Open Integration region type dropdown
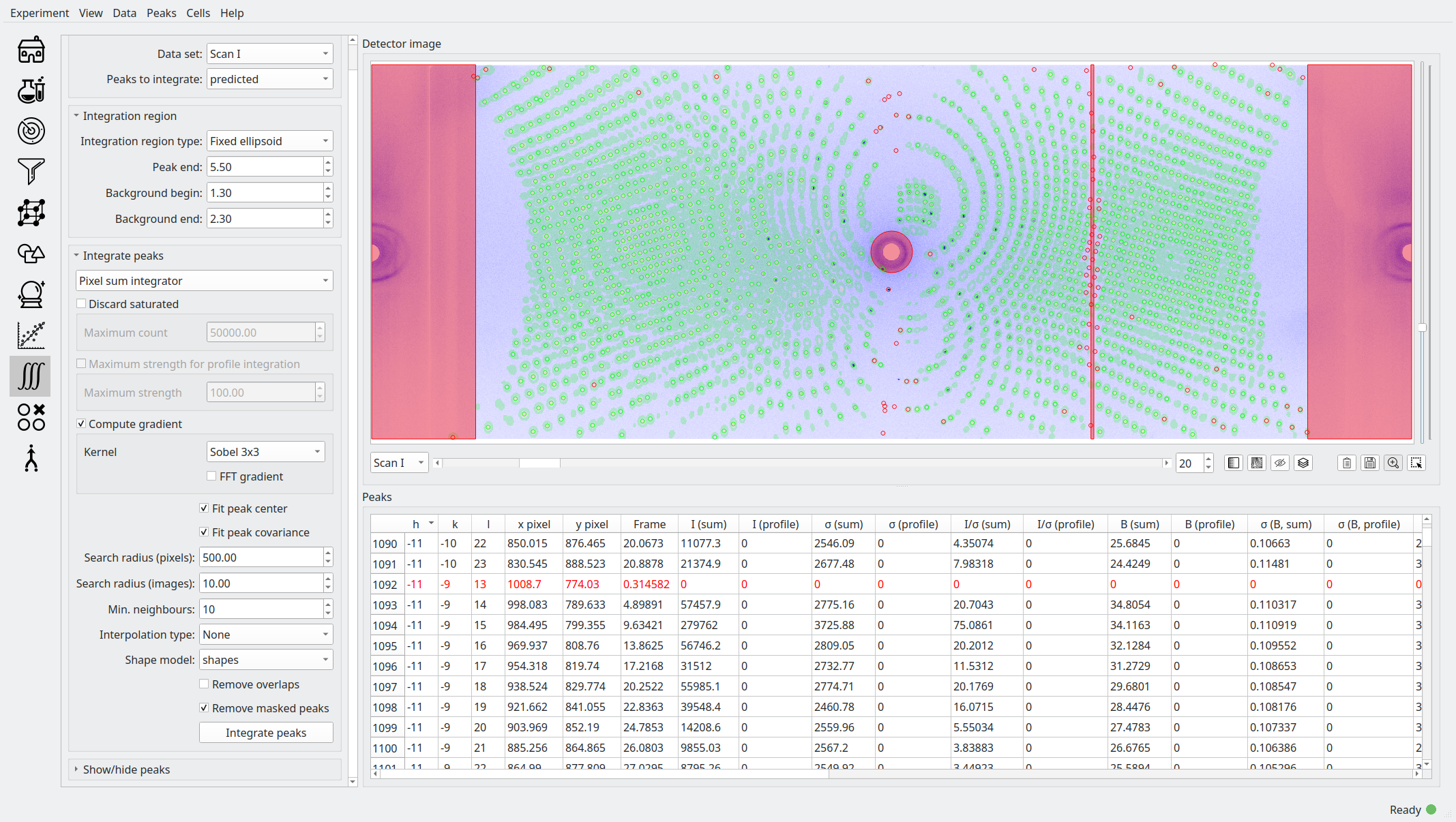 269,141
